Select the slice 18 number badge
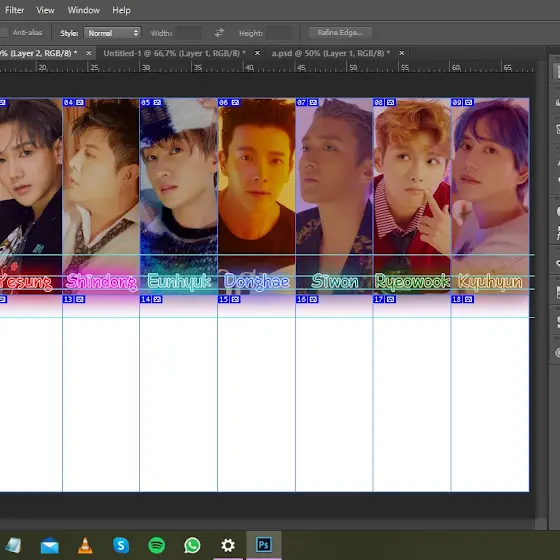The width and height of the screenshot is (560, 560). tap(457, 299)
